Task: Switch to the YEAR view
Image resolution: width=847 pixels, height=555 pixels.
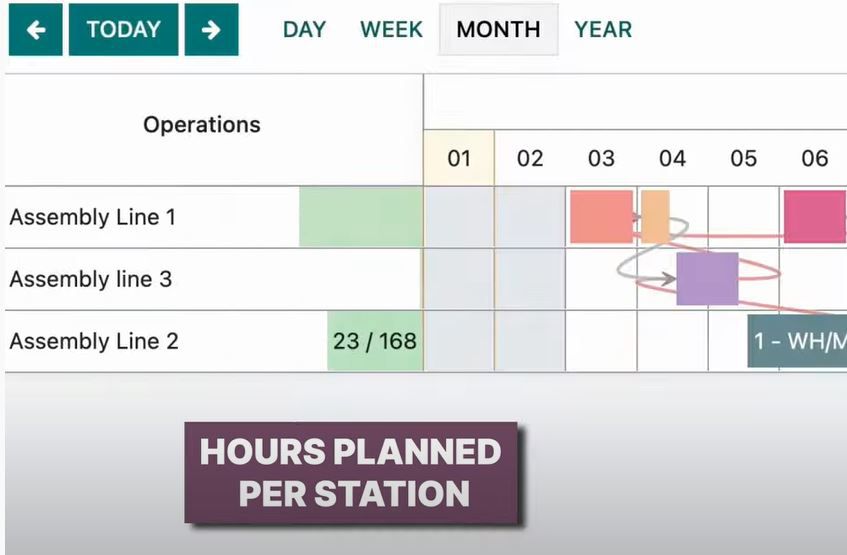Action: [x=603, y=30]
